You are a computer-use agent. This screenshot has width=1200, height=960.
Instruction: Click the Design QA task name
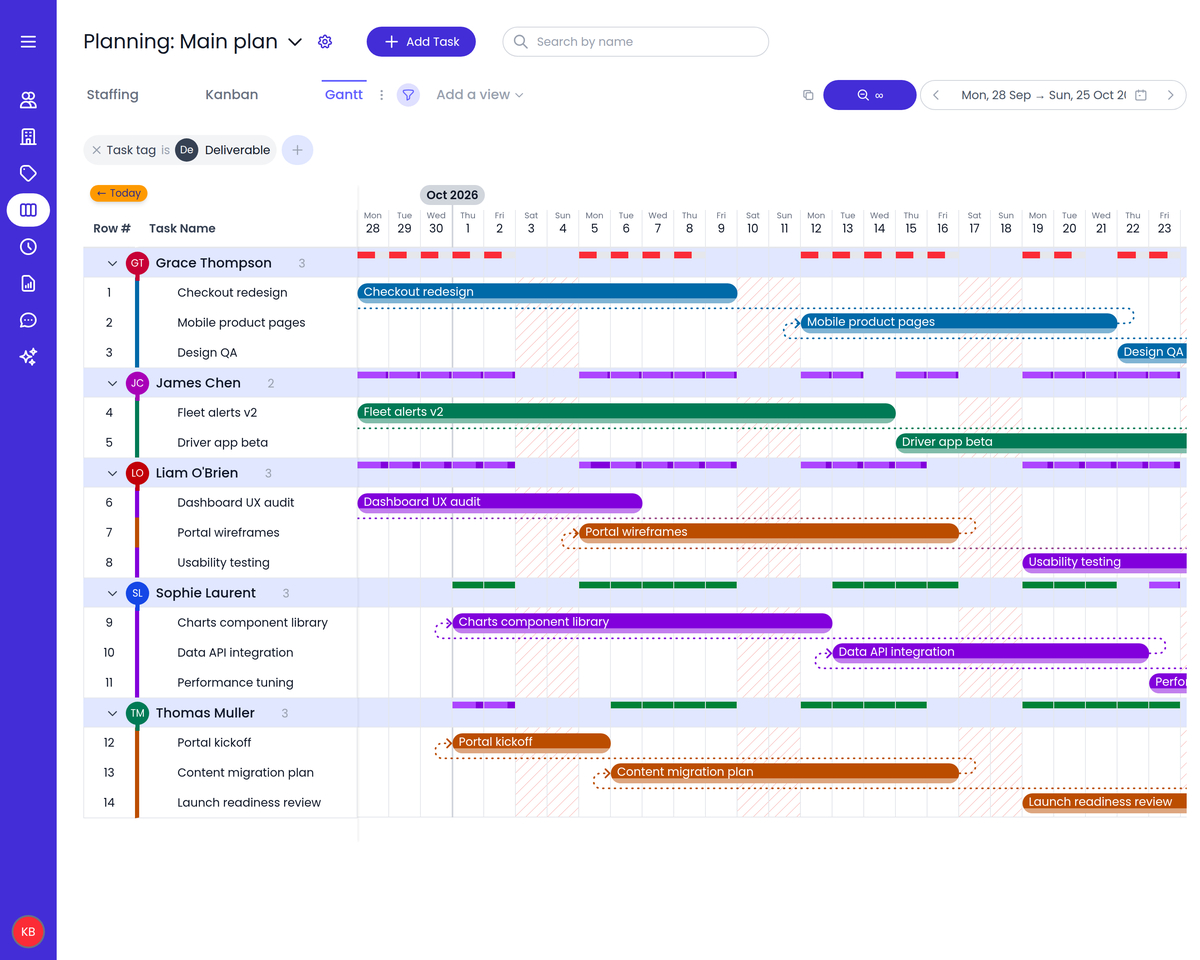coord(207,353)
